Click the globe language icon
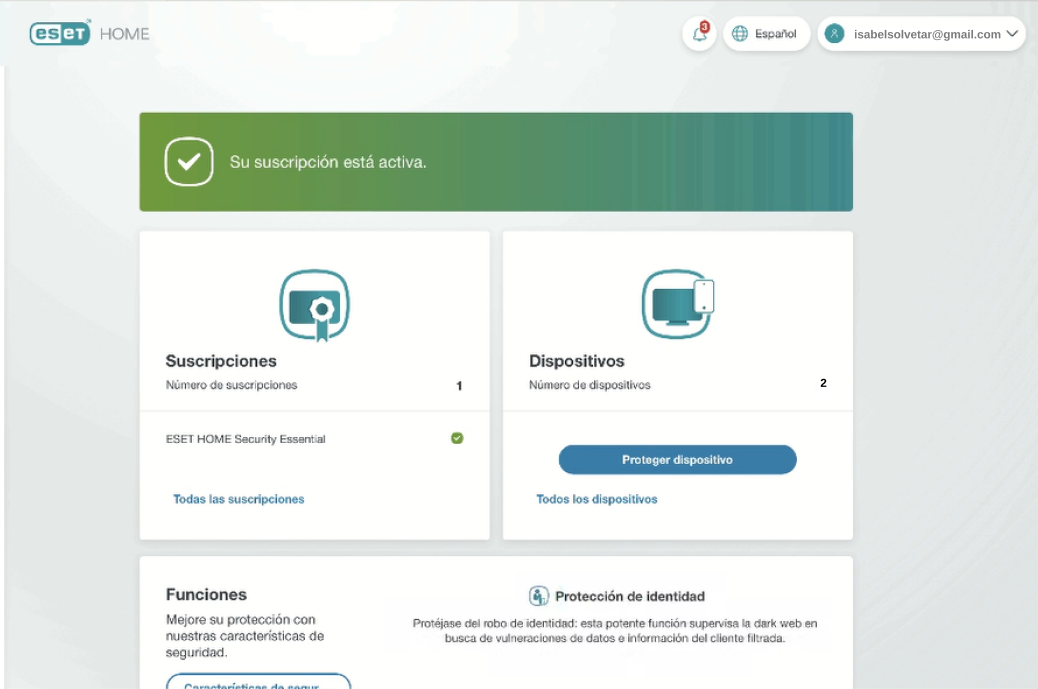This screenshot has height=689, width=1038. [x=739, y=34]
